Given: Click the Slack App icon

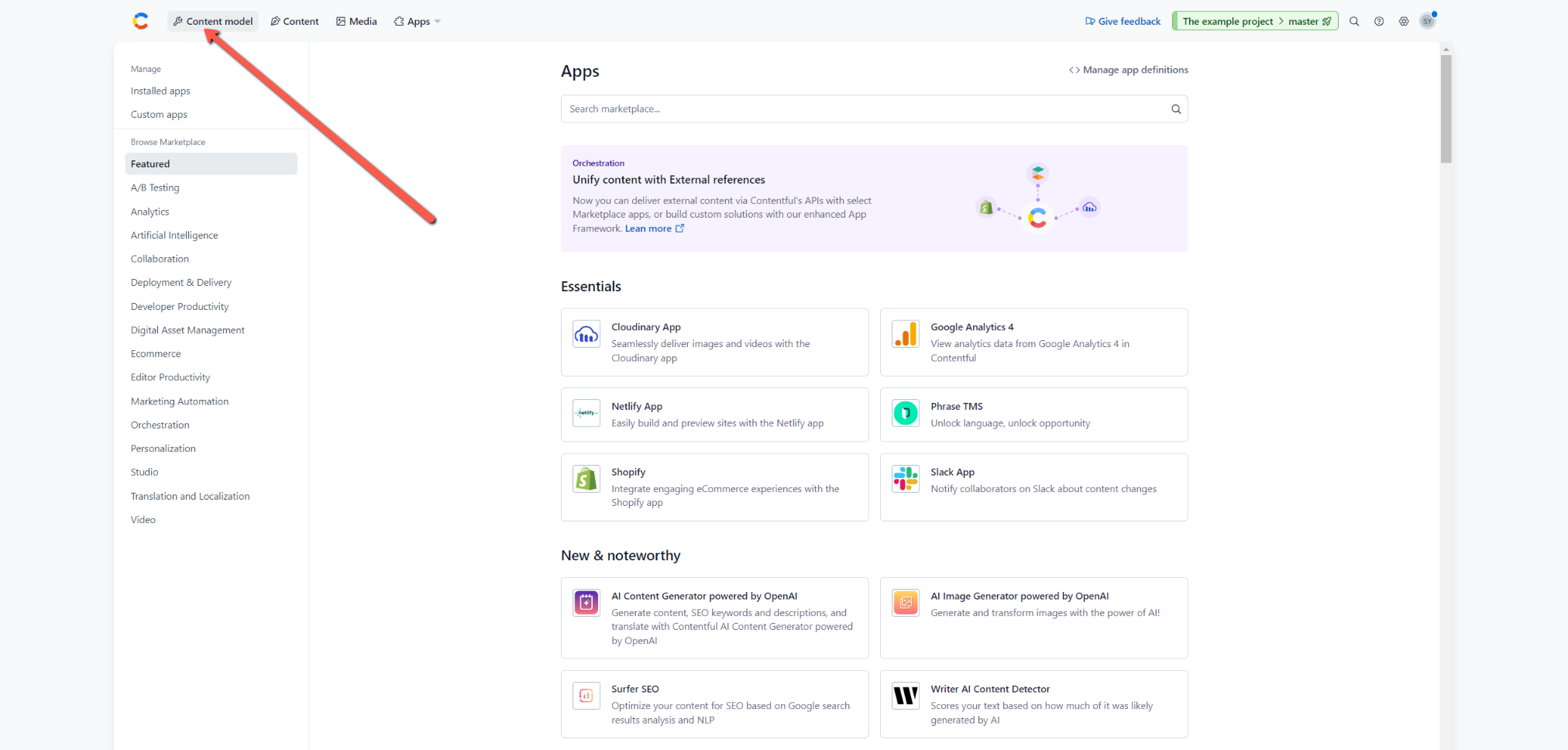Looking at the screenshot, I should coord(906,479).
